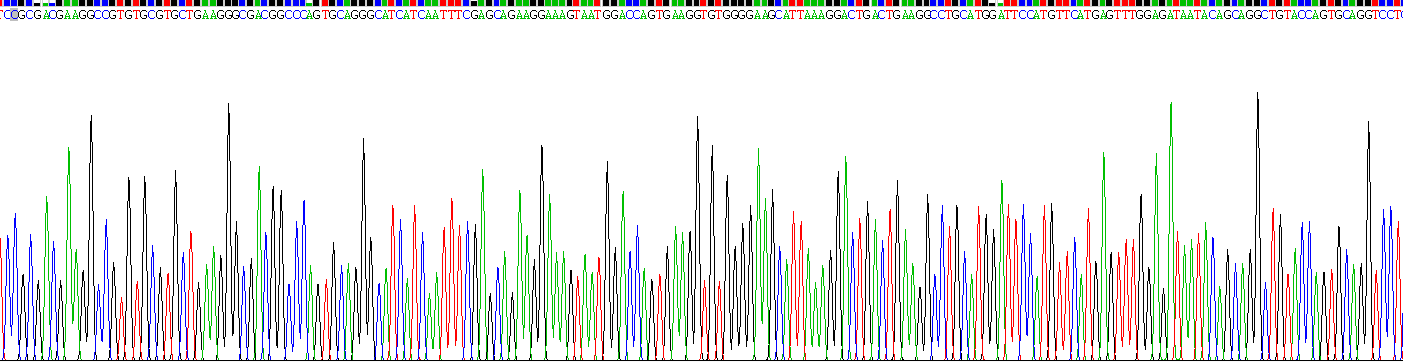Click the 'GTAATGG' bases in the sequence row
This screenshot has height=362, width=1403.
592,15
